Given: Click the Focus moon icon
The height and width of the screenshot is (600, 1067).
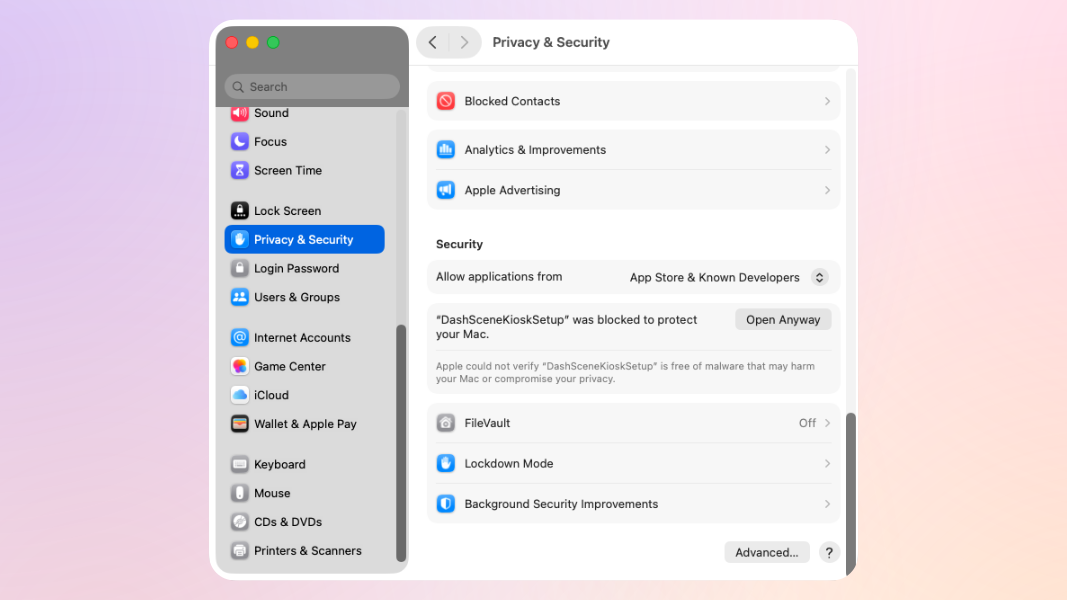Looking at the screenshot, I should tap(240, 141).
